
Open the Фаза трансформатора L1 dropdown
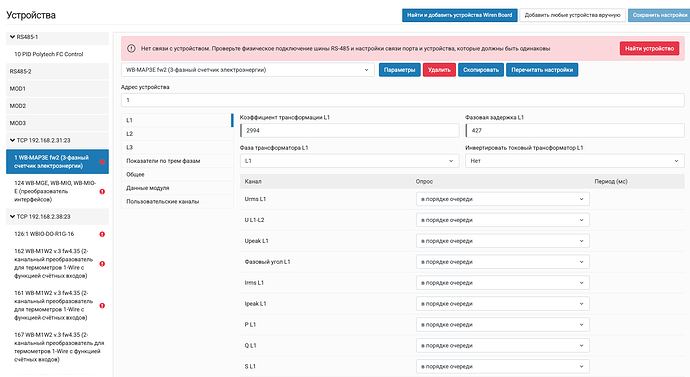[x=349, y=161]
